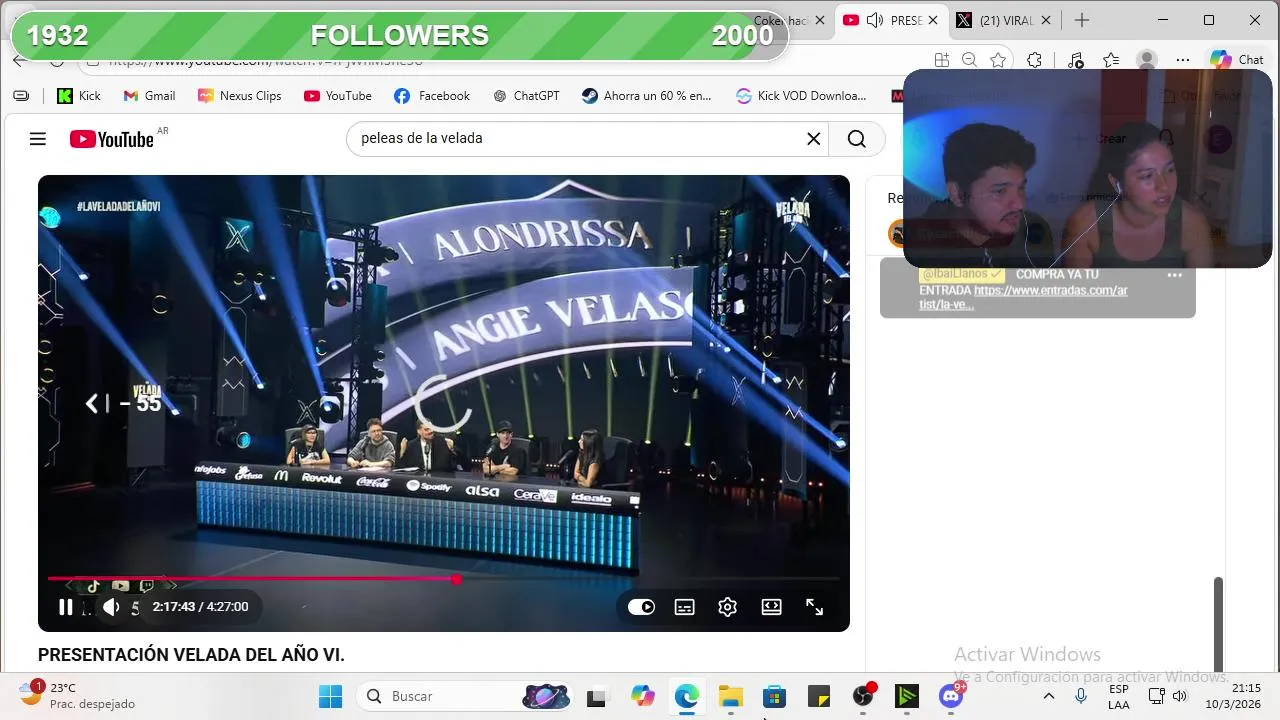Image resolution: width=1280 pixels, height=720 pixels.
Task: Close the PRESE YouTube tab
Action: pyautogui.click(x=933, y=20)
